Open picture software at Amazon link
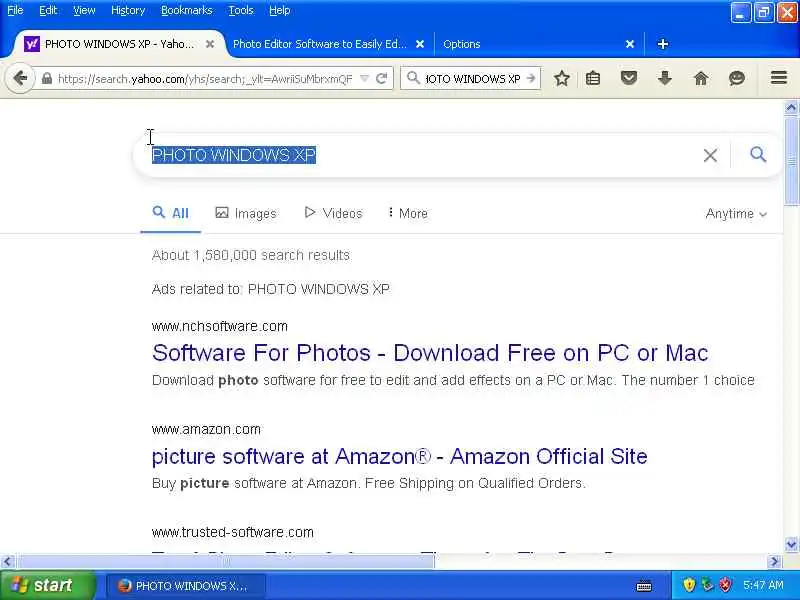The height and width of the screenshot is (600, 800). pos(399,456)
